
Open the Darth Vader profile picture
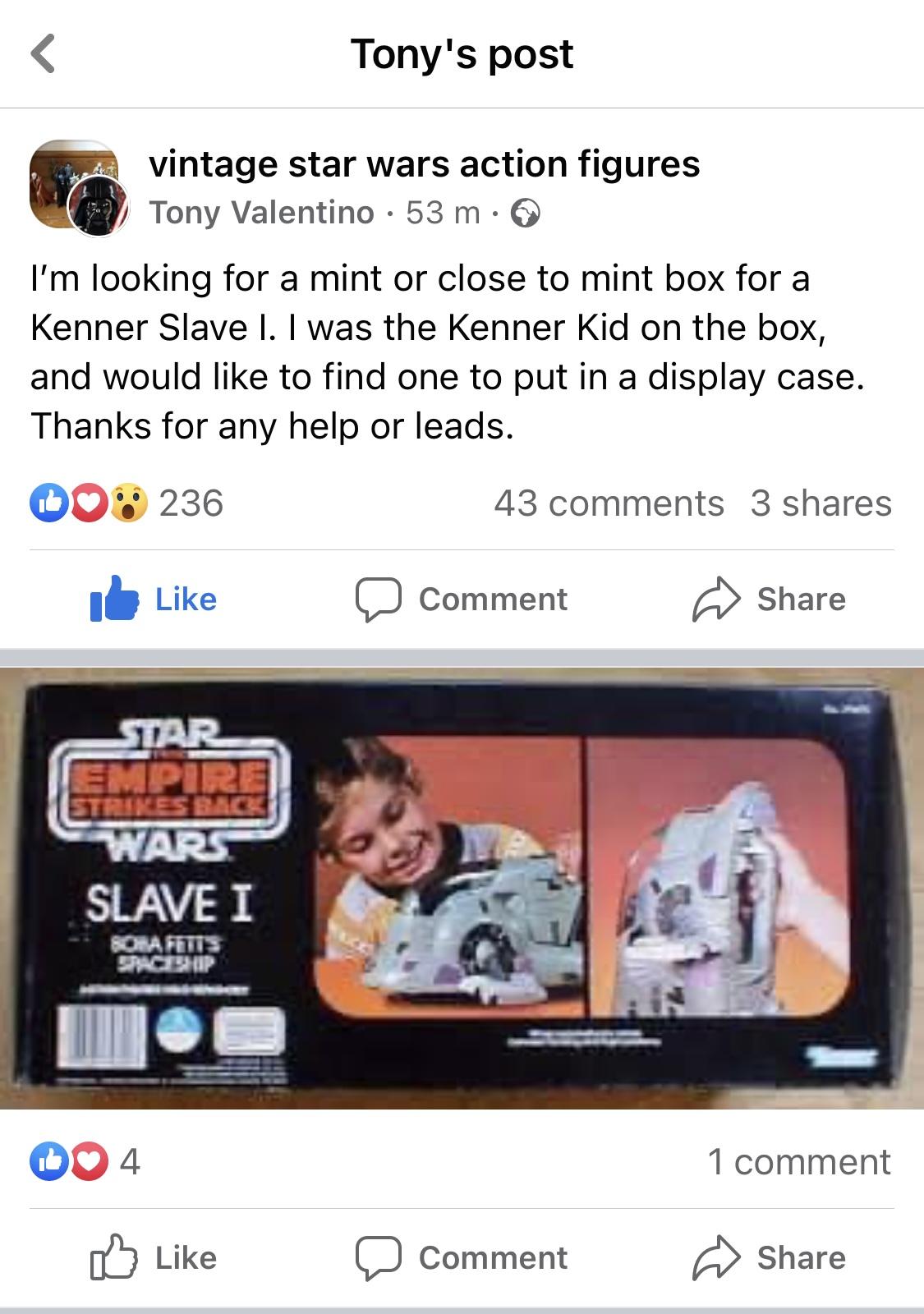99,205
